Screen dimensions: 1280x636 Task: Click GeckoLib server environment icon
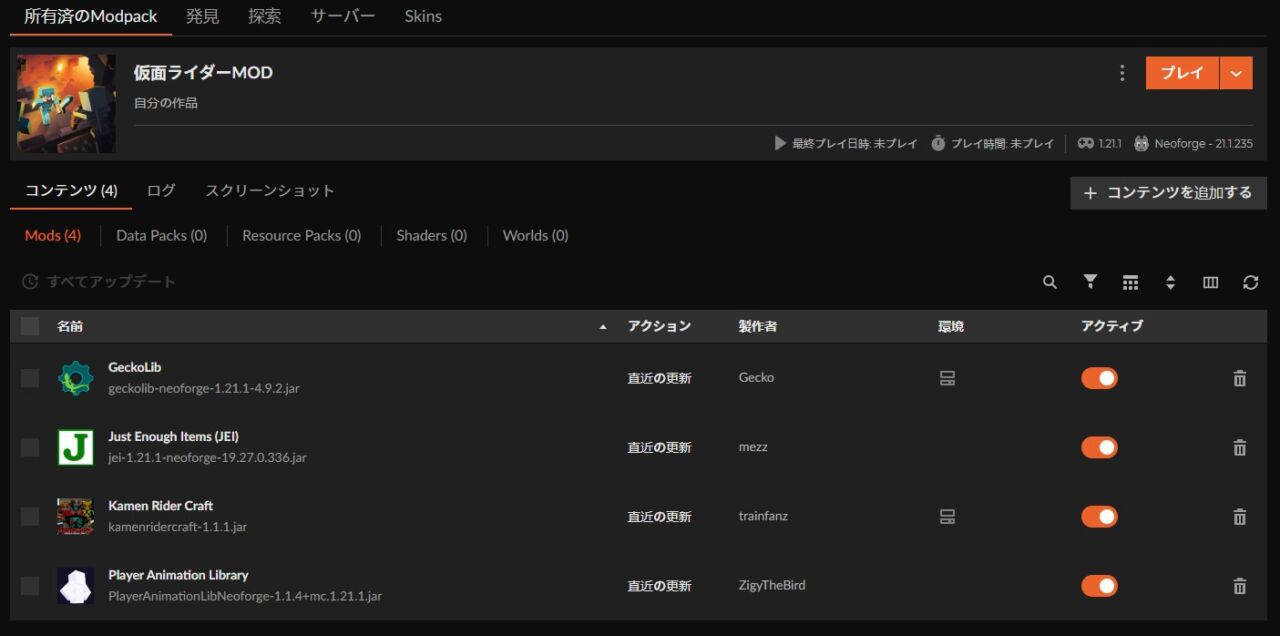coord(947,378)
